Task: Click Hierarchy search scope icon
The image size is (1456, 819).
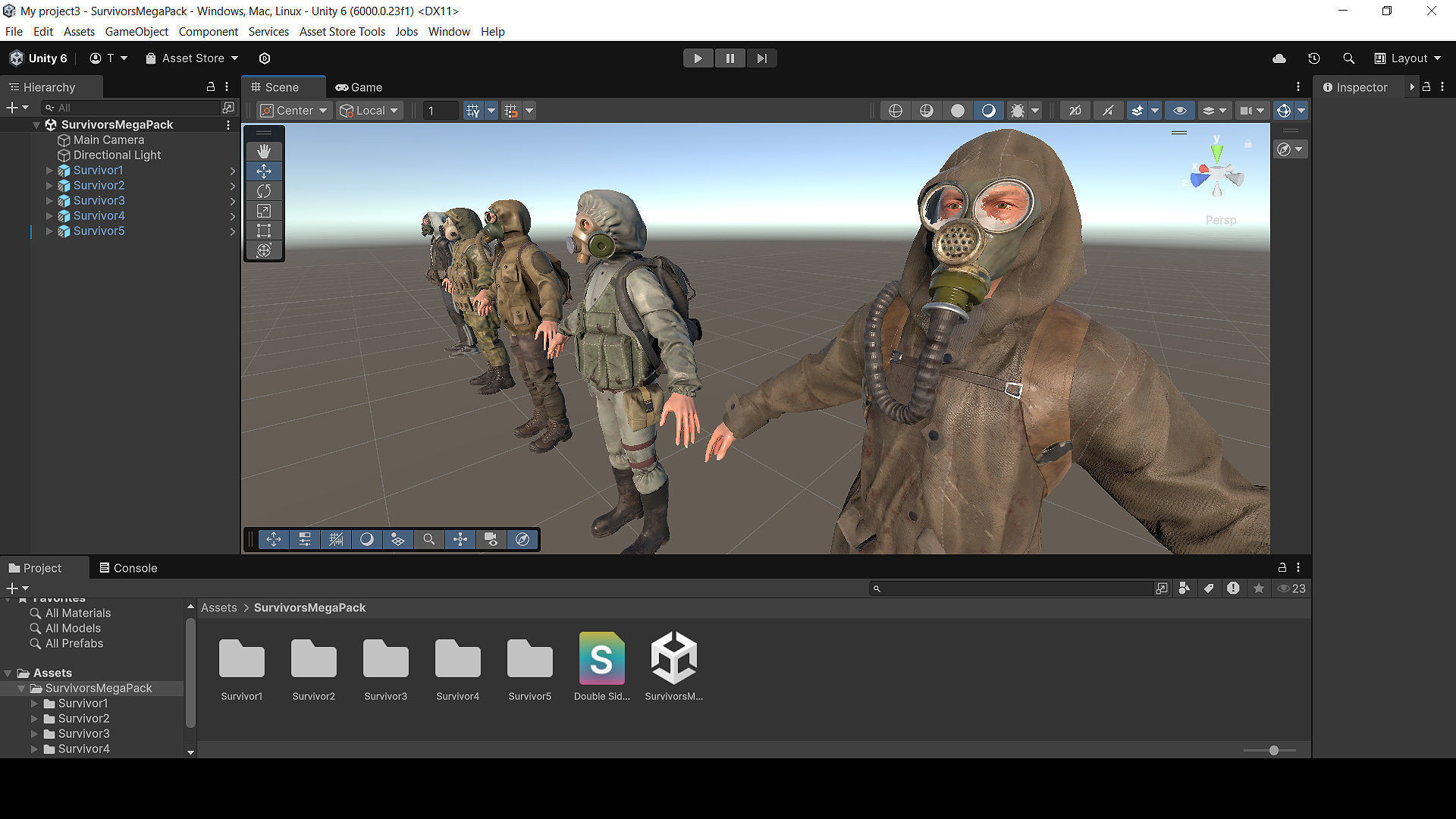Action: click(228, 108)
